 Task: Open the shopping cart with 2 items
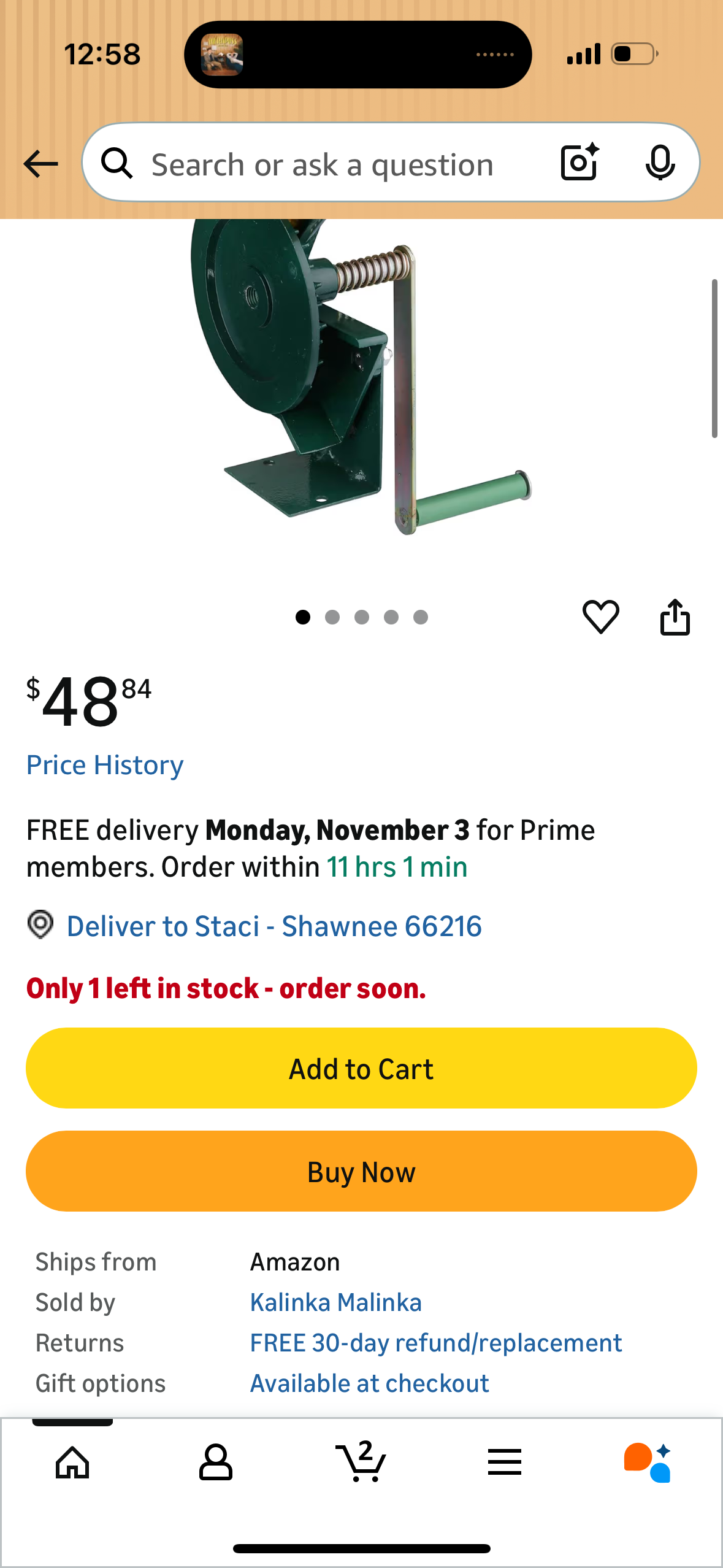tap(361, 1462)
